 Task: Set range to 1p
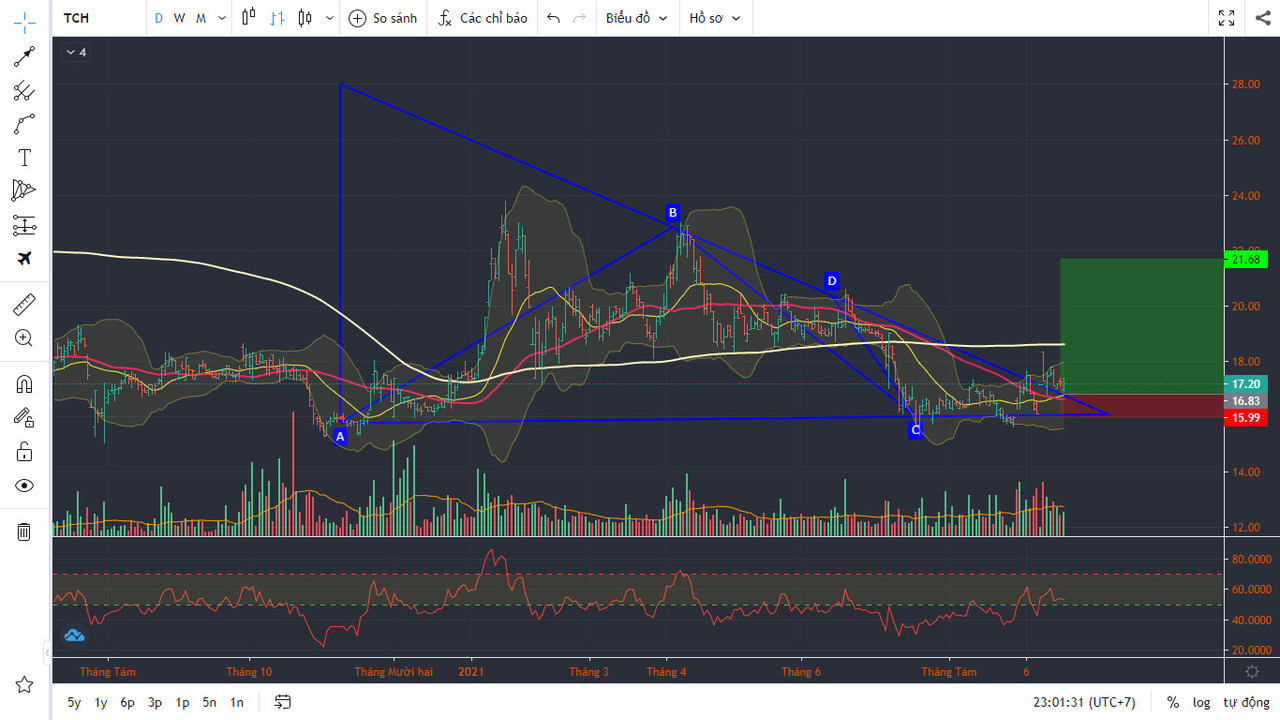(x=182, y=702)
